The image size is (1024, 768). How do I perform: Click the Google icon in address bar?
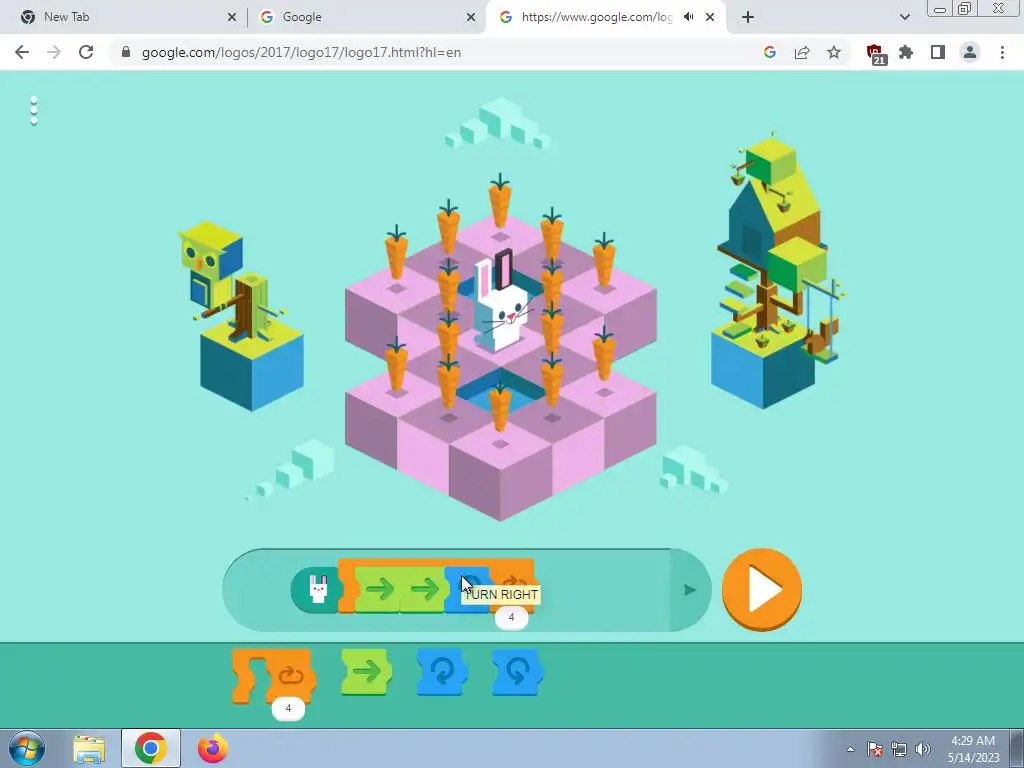click(769, 52)
